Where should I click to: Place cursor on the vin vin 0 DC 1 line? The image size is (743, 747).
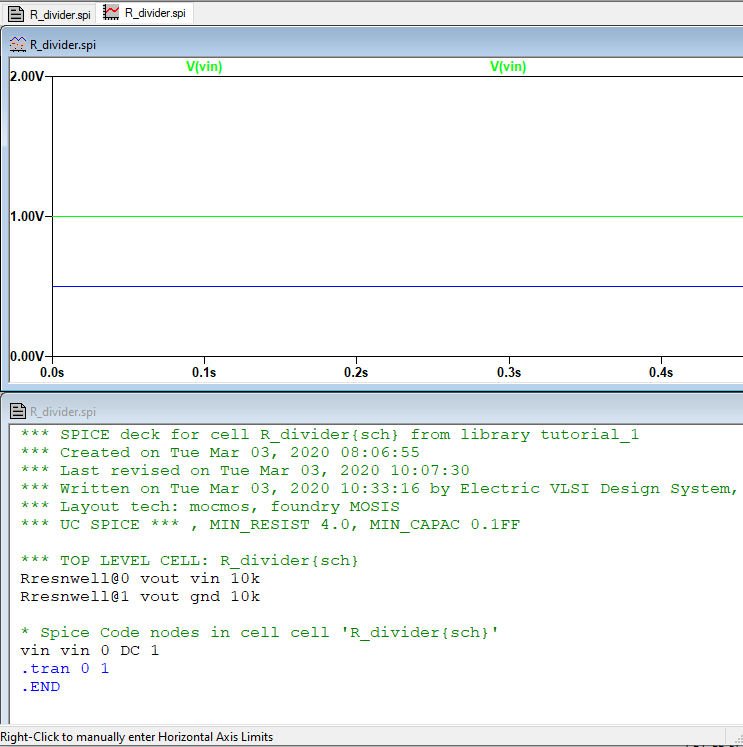click(89, 651)
